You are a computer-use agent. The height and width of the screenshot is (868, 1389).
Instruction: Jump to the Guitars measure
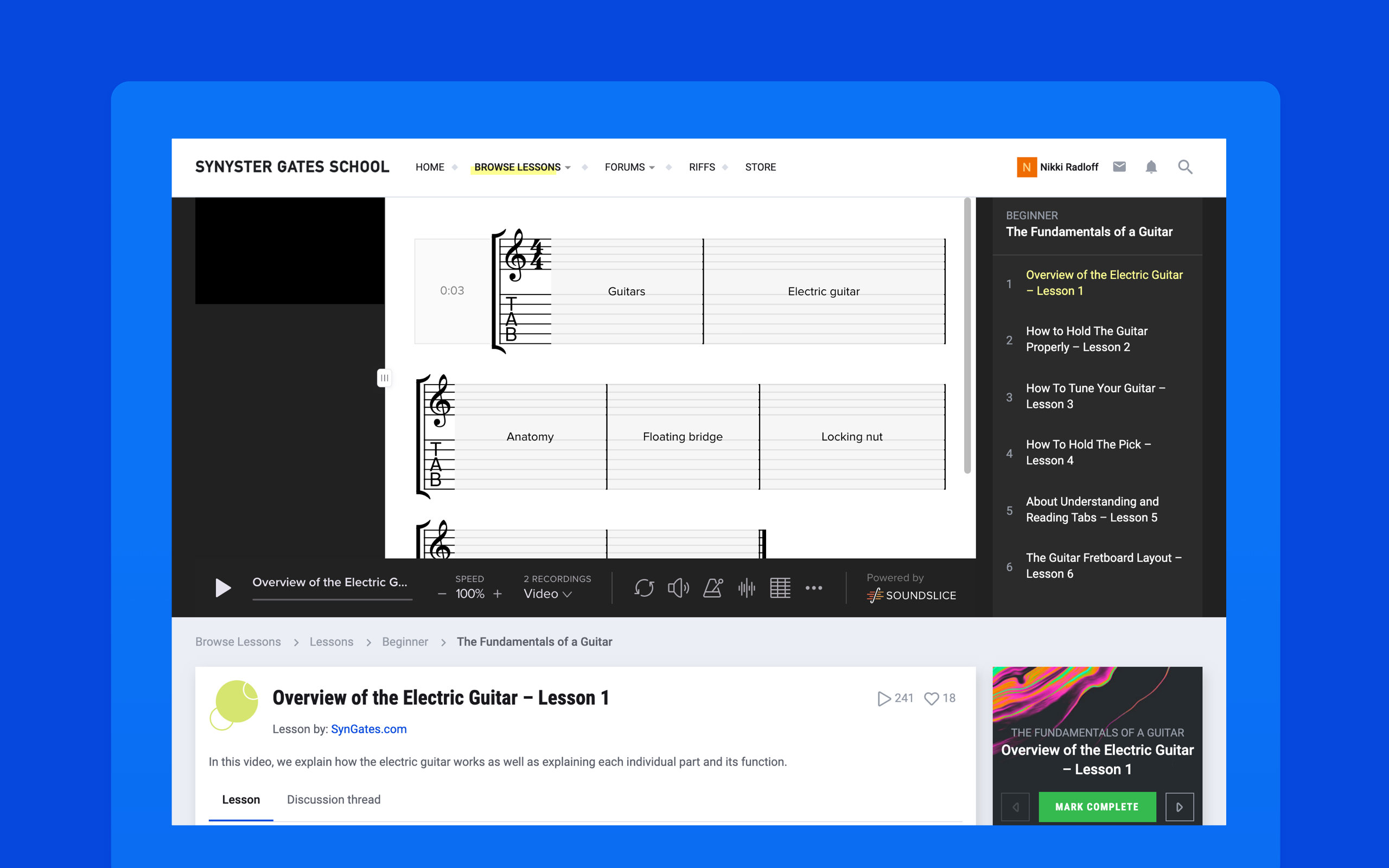click(x=627, y=291)
